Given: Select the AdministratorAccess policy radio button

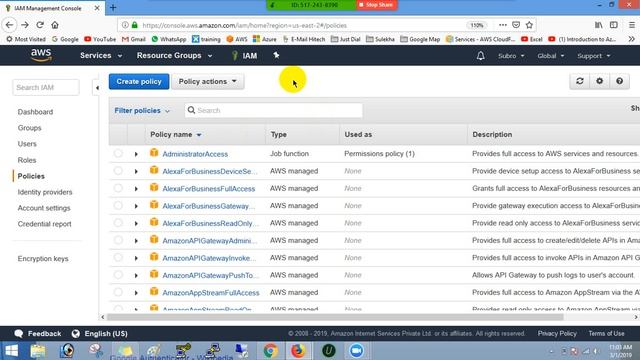Looking at the screenshot, I should pos(118,153).
